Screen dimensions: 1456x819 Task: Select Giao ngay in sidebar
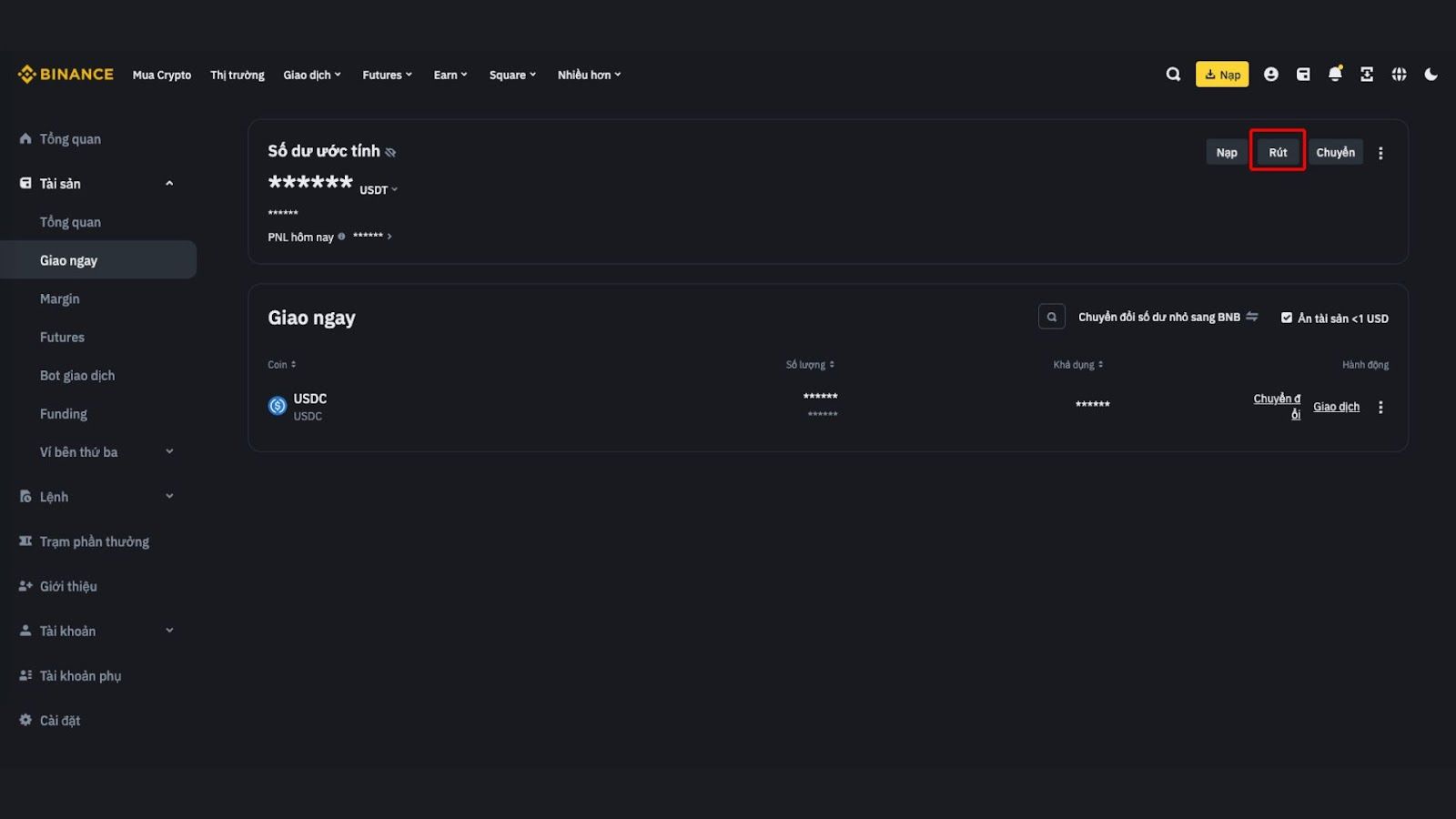pos(98,260)
